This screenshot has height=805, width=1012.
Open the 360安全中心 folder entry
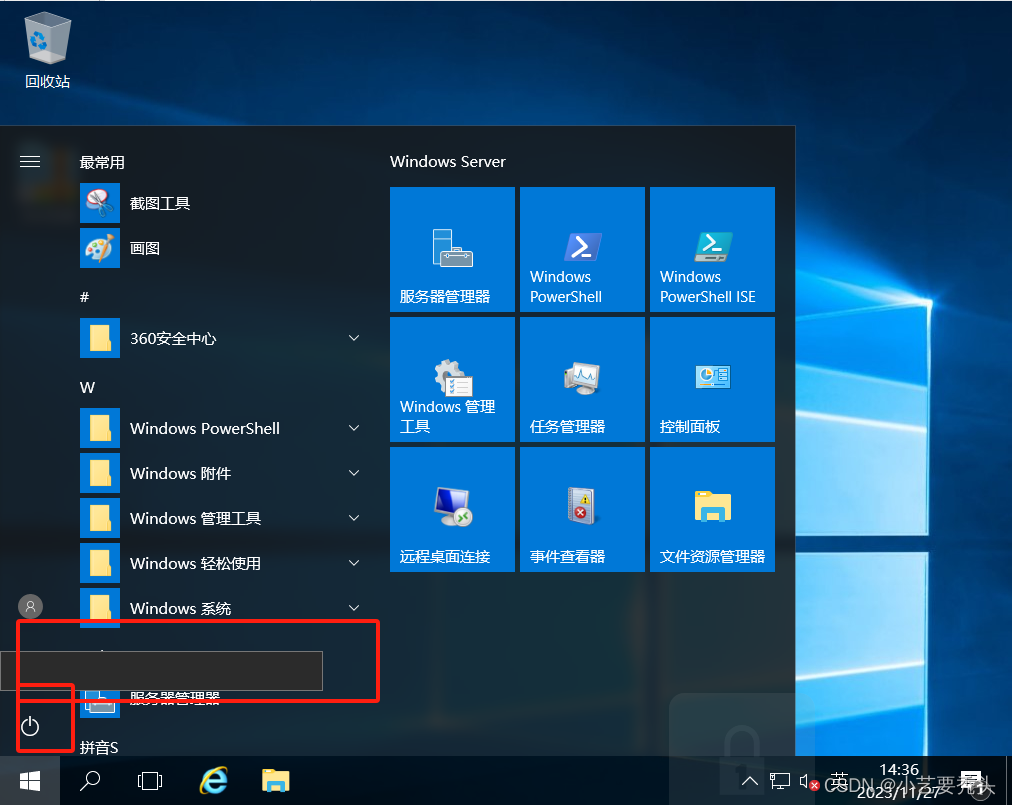[x=219, y=338]
